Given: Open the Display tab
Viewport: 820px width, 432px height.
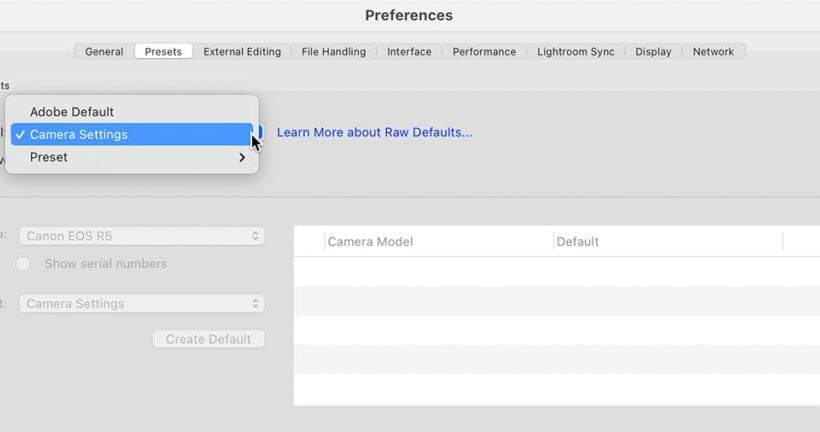Looking at the screenshot, I should coord(653,52).
